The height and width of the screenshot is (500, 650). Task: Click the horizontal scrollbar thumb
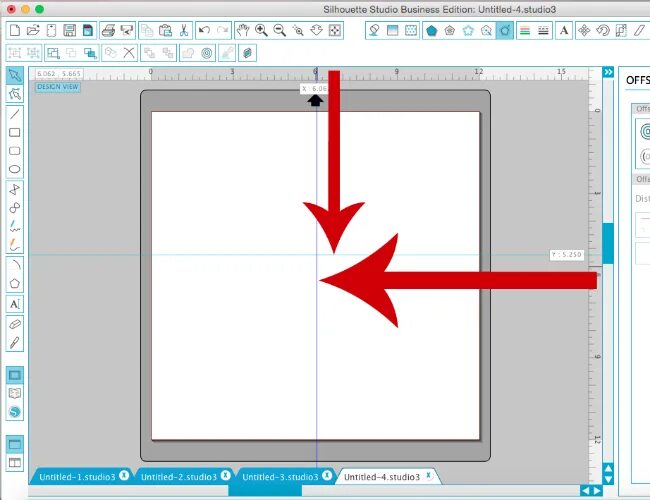[265, 491]
